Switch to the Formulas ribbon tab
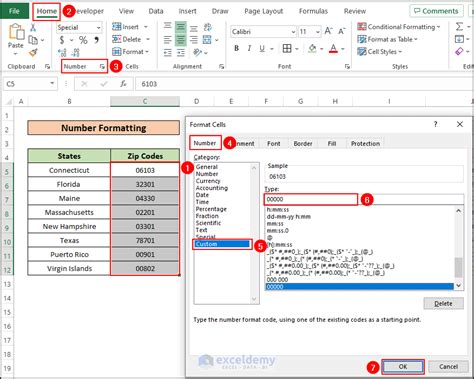 [313, 11]
